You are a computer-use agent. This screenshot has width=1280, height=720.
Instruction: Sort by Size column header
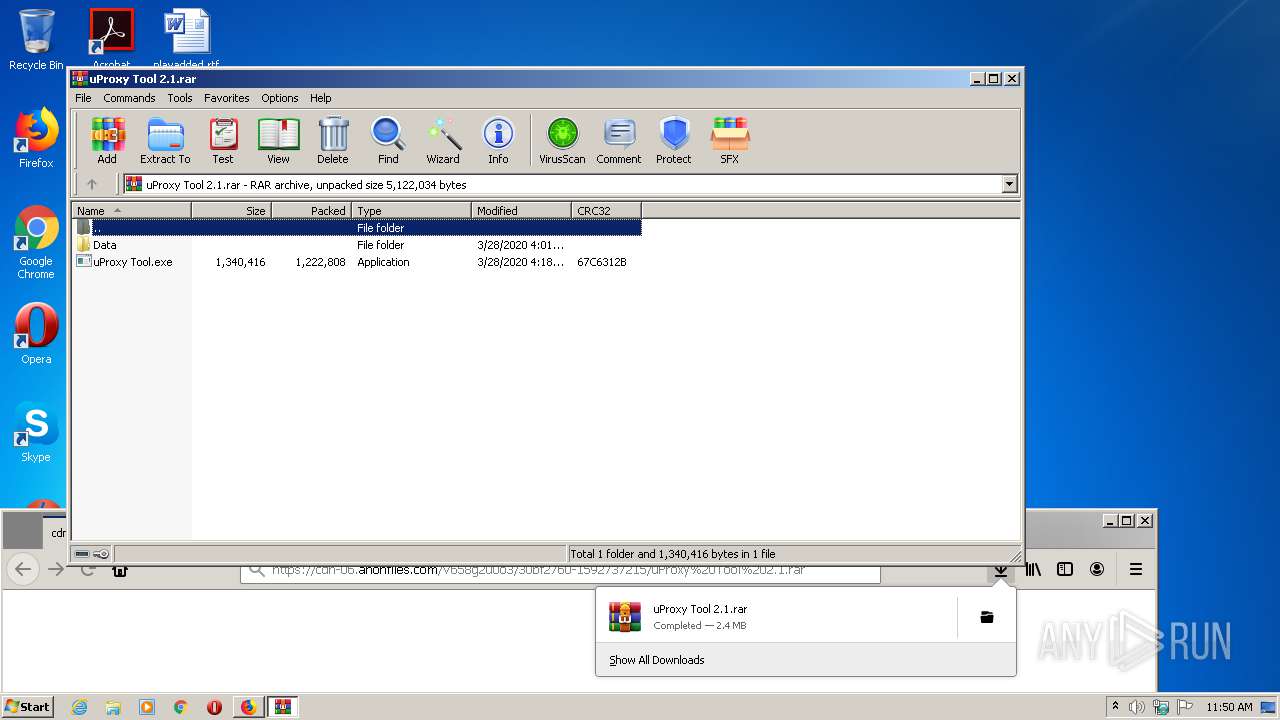click(x=231, y=210)
